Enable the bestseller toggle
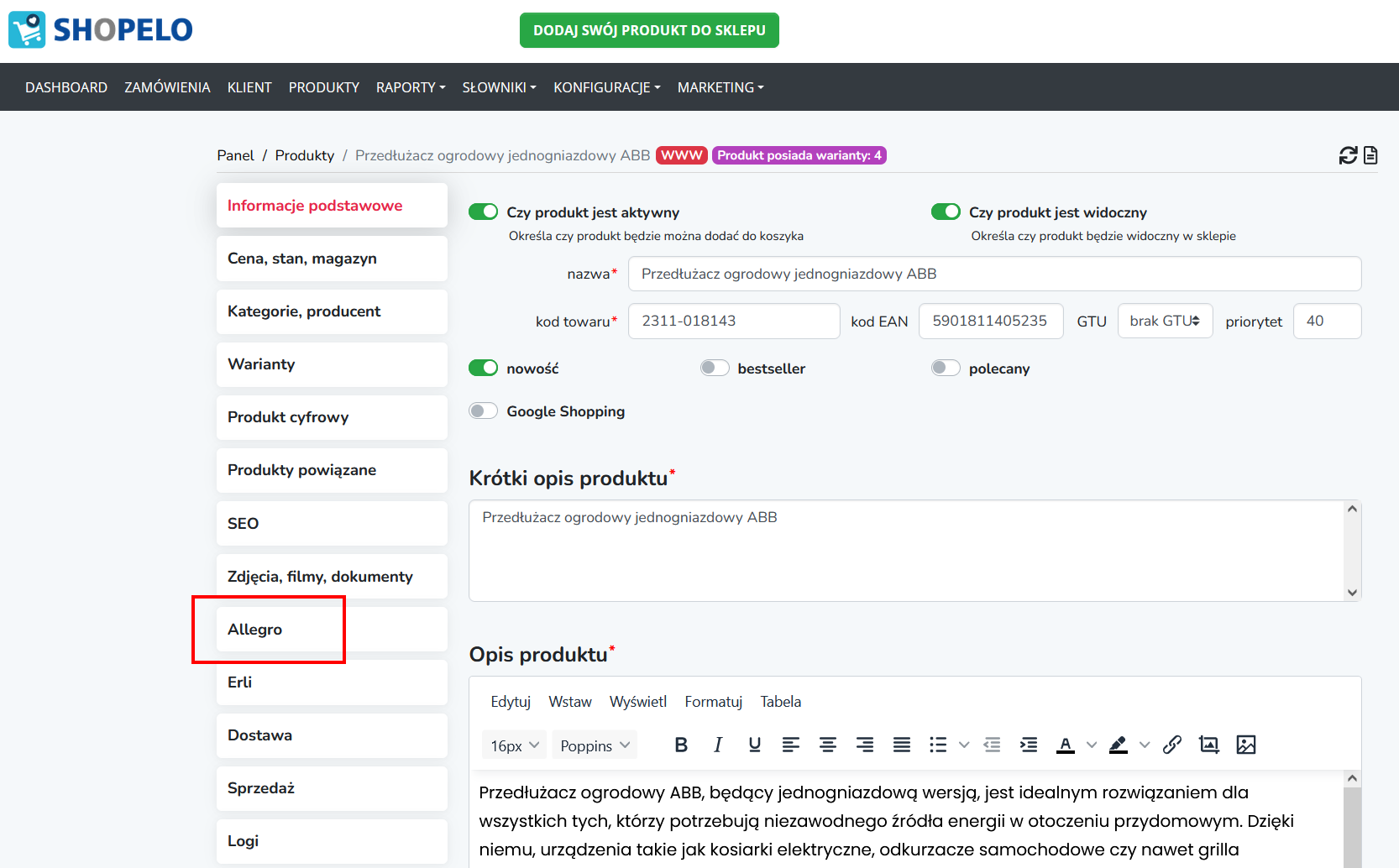The image size is (1399, 868). tap(715, 368)
